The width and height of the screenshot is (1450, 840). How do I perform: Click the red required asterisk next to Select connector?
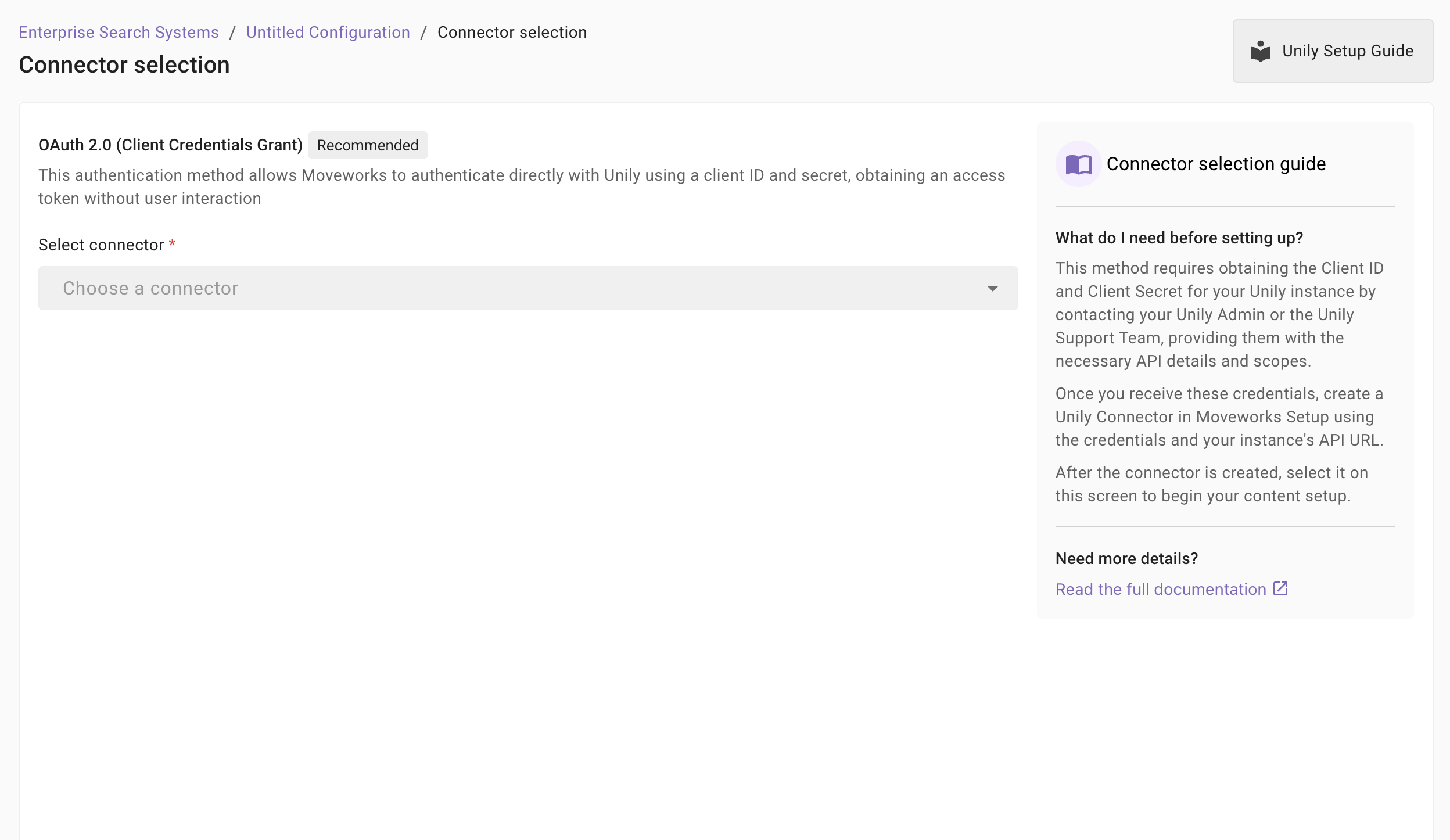(x=172, y=244)
